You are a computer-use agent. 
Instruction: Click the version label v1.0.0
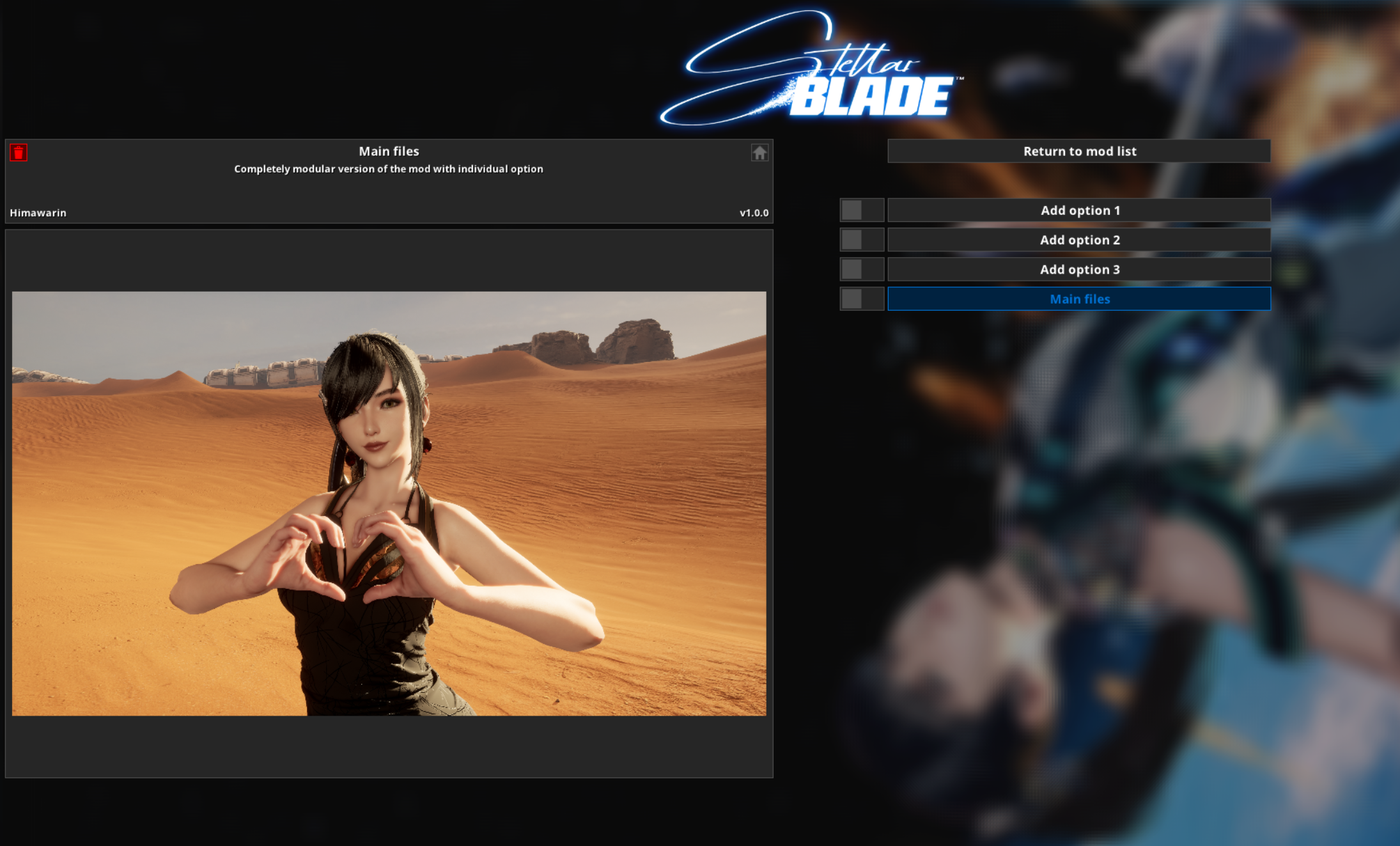(754, 213)
